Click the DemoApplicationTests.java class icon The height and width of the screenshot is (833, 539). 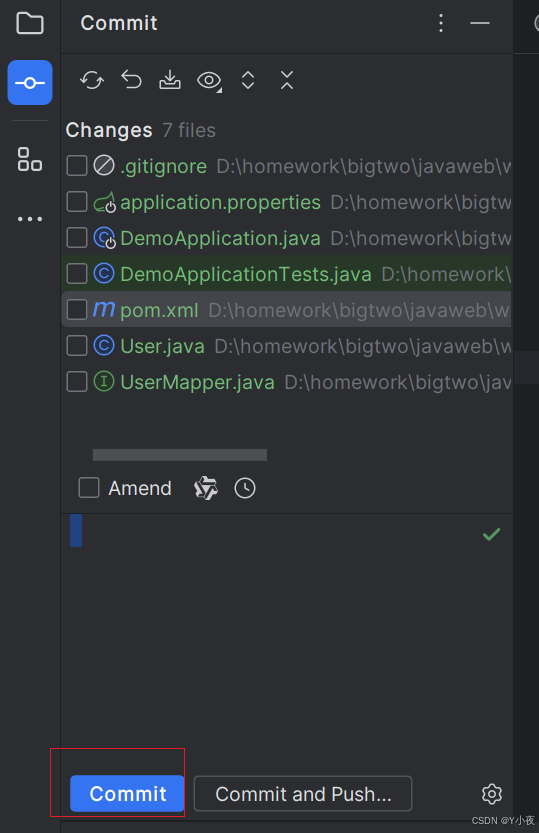(104, 274)
